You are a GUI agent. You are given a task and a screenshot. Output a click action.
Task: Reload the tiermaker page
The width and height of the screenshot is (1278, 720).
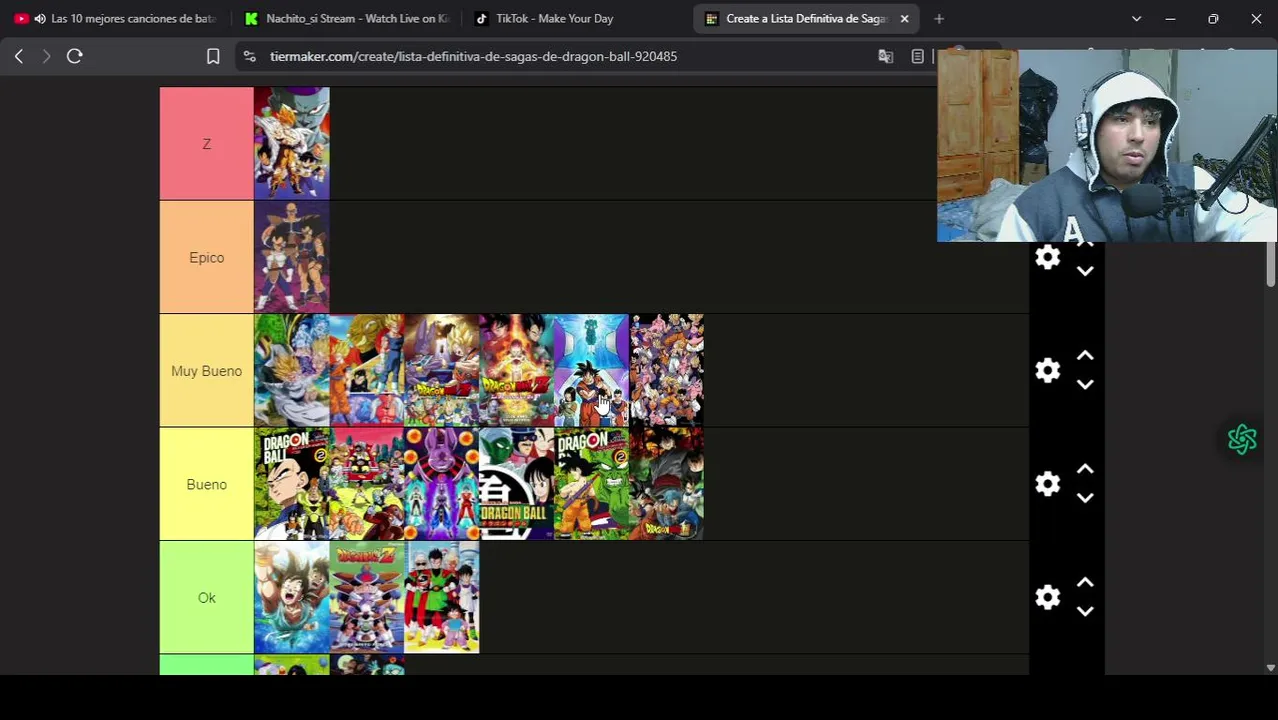click(75, 57)
